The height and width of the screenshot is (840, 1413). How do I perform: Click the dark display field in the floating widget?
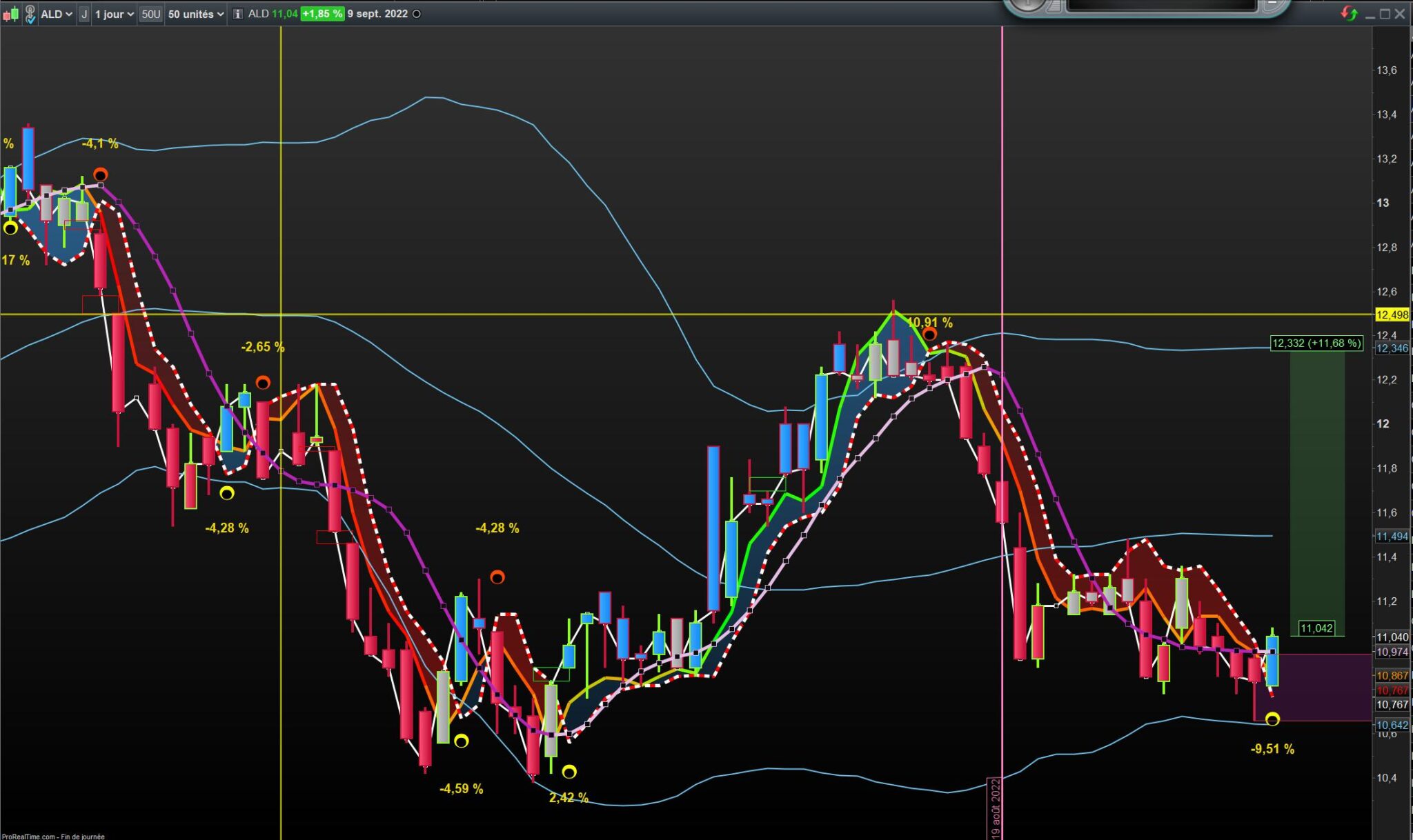(1161, 5)
